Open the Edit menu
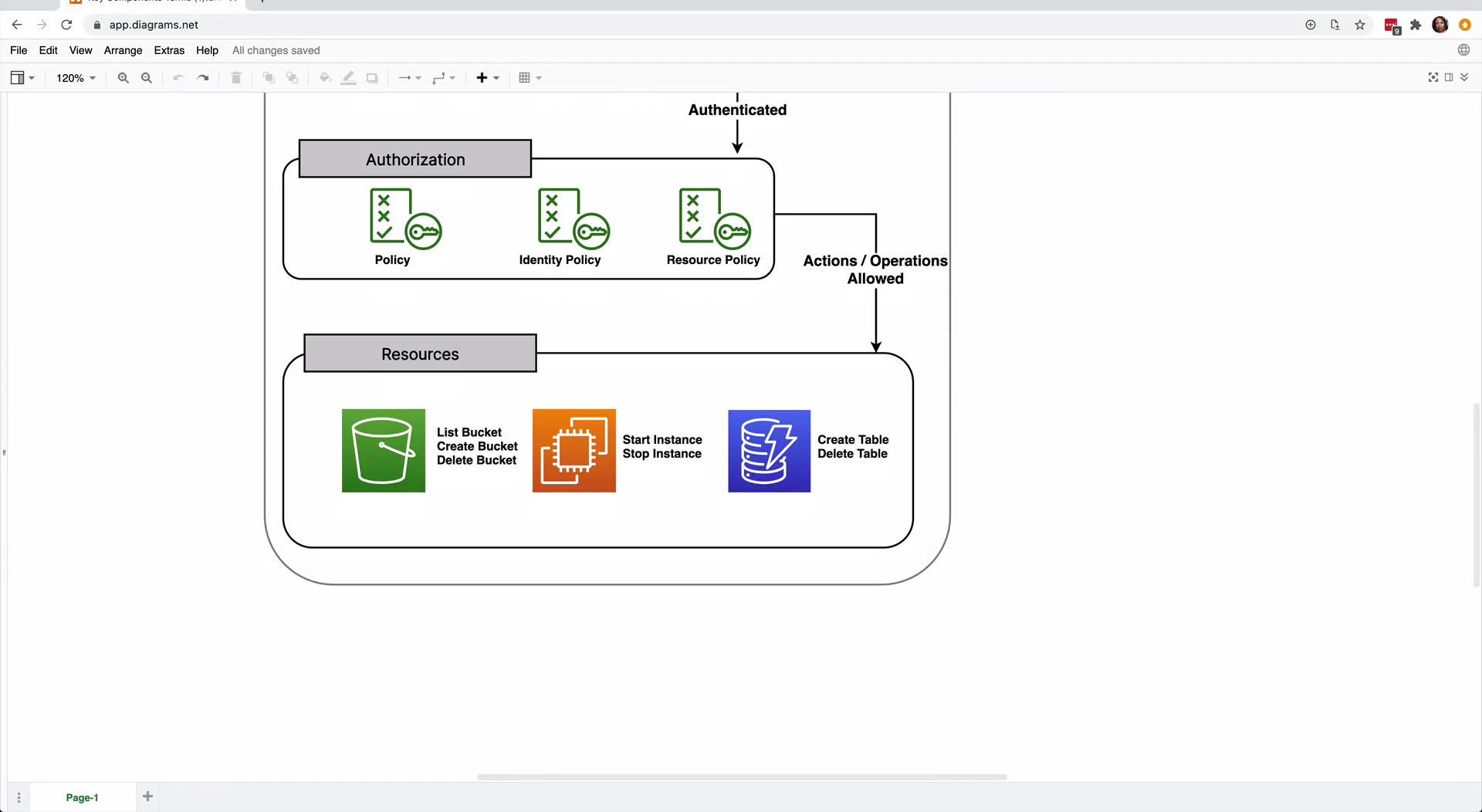Image resolution: width=1482 pixels, height=812 pixels. 48,50
